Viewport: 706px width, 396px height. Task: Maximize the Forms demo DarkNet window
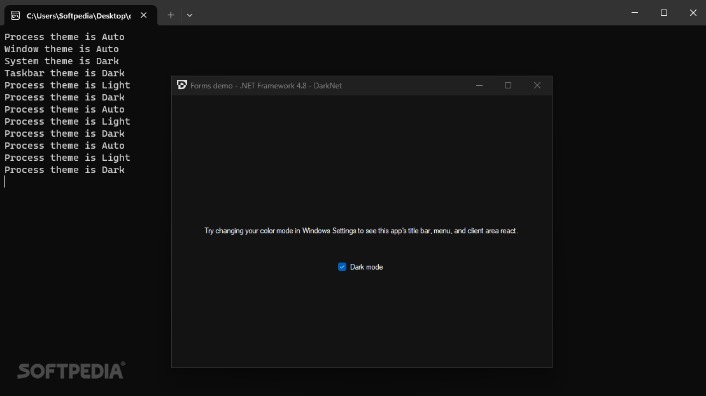click(508, 85)
